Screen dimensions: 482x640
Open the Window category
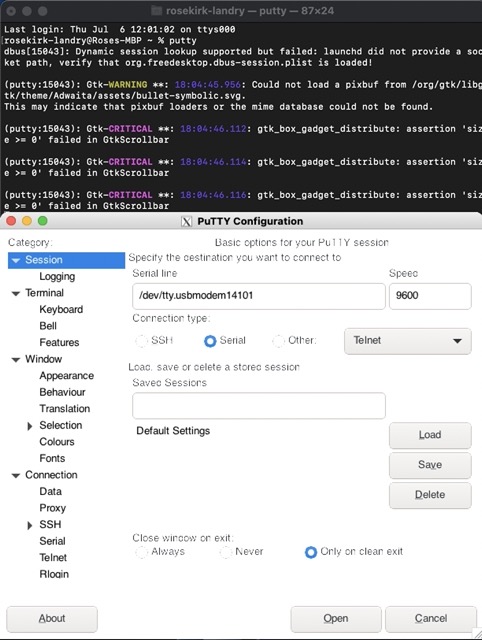[44, 359]
